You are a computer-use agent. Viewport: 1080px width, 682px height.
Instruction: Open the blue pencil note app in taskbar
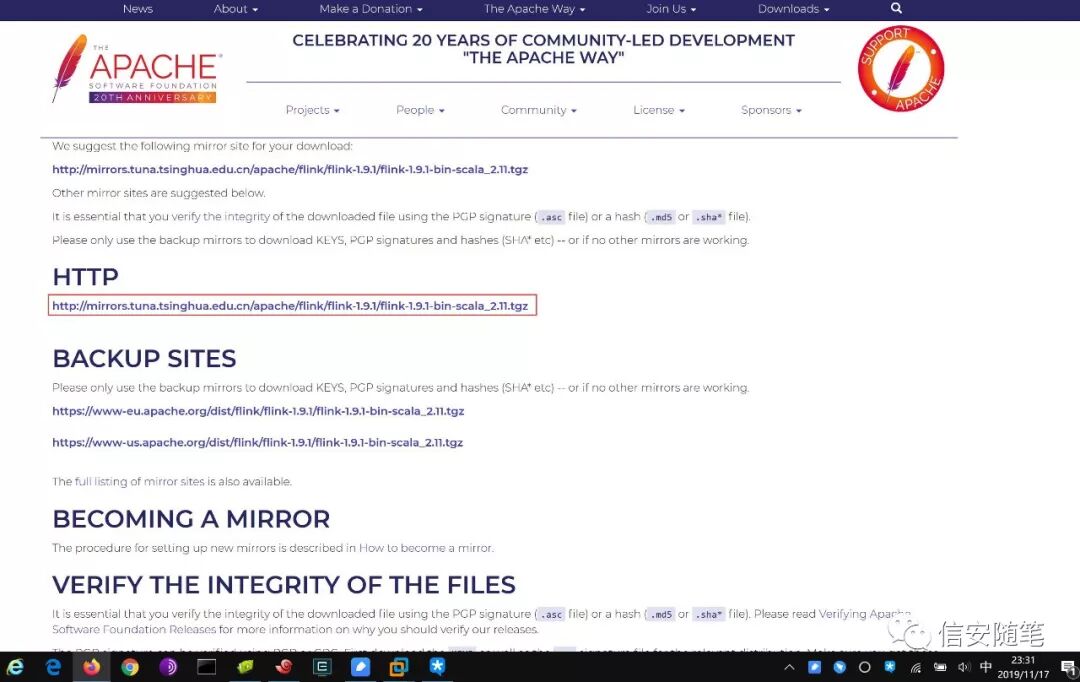coord(360,667)
